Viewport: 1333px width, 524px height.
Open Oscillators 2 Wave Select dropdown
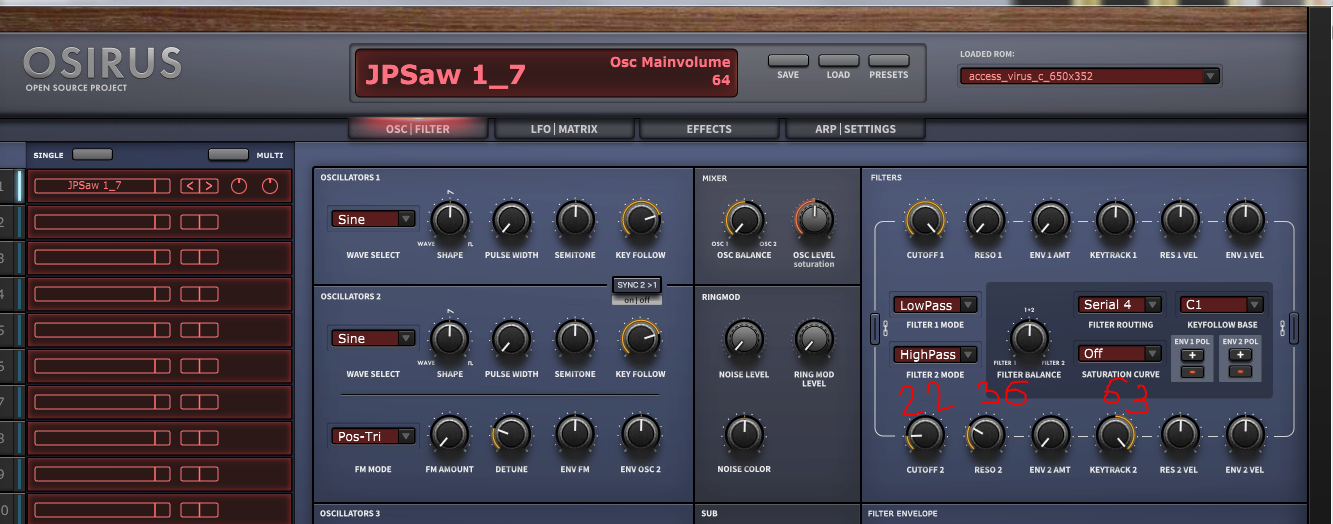tap(373, 338)
